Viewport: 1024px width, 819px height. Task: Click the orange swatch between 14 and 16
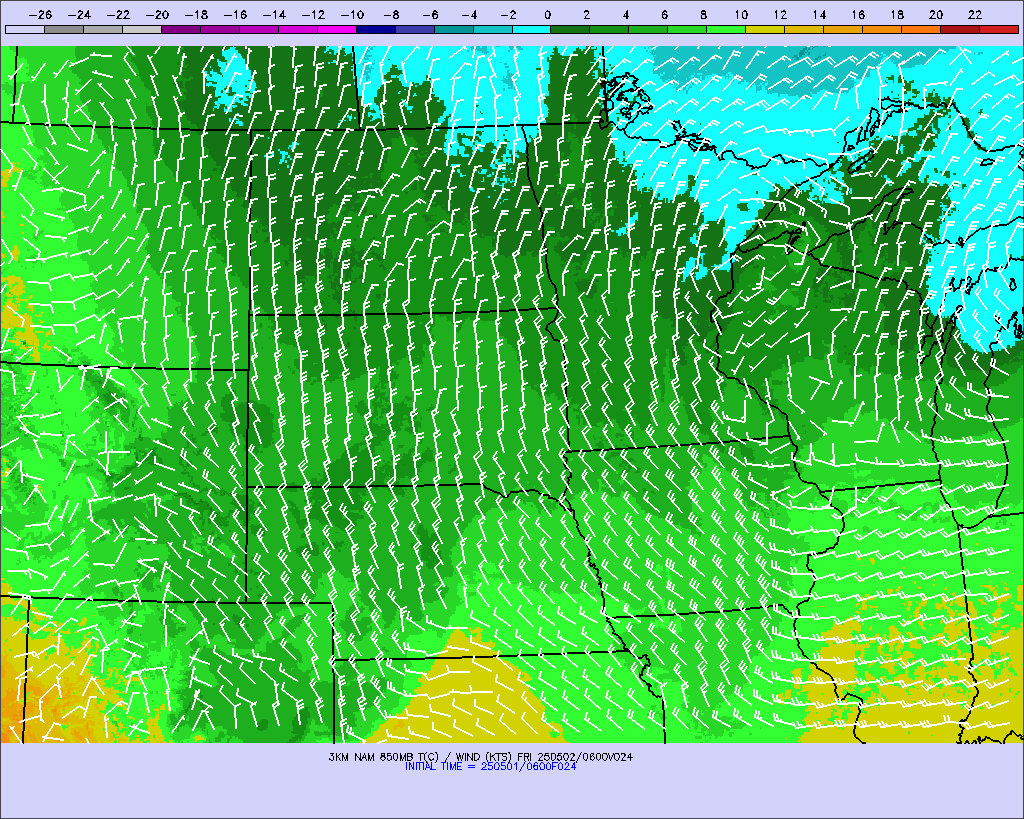click(x=843, y=29)
